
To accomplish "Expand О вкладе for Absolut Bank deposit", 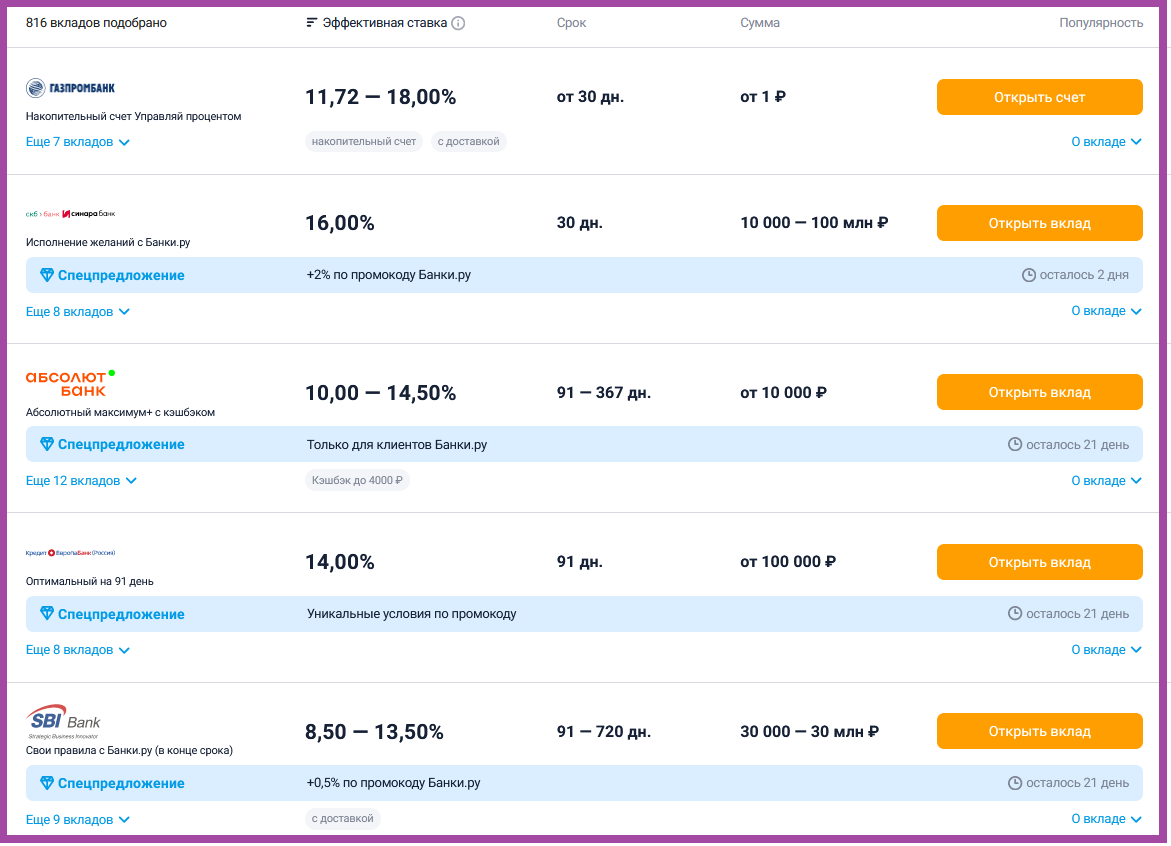I will [1106, 481].
